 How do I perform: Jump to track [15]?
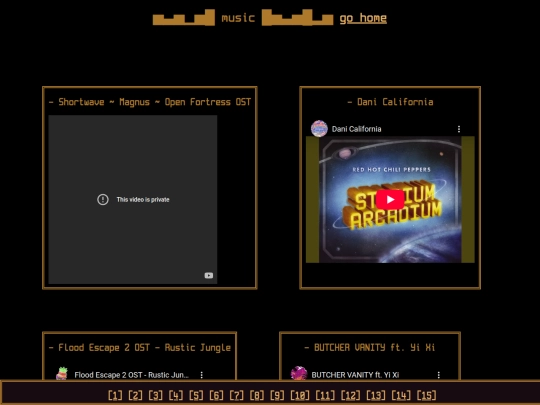click(426, 395)
